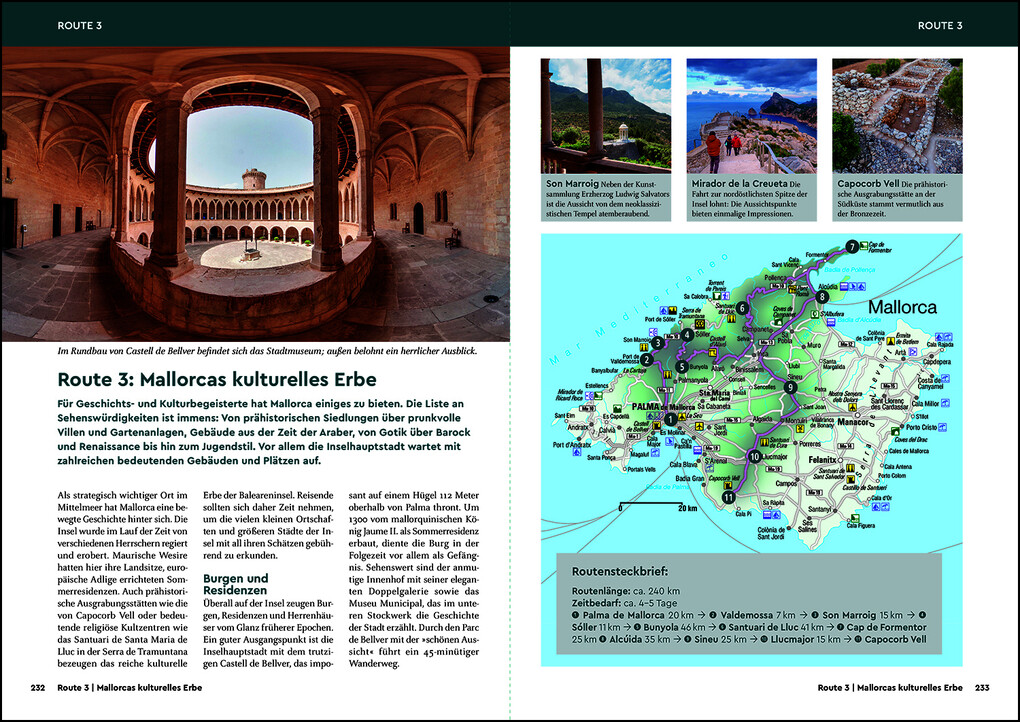Click route stop marker 5 at Bunyola
This screenshot has width=1020, height=722.
[x=682, y=367]
